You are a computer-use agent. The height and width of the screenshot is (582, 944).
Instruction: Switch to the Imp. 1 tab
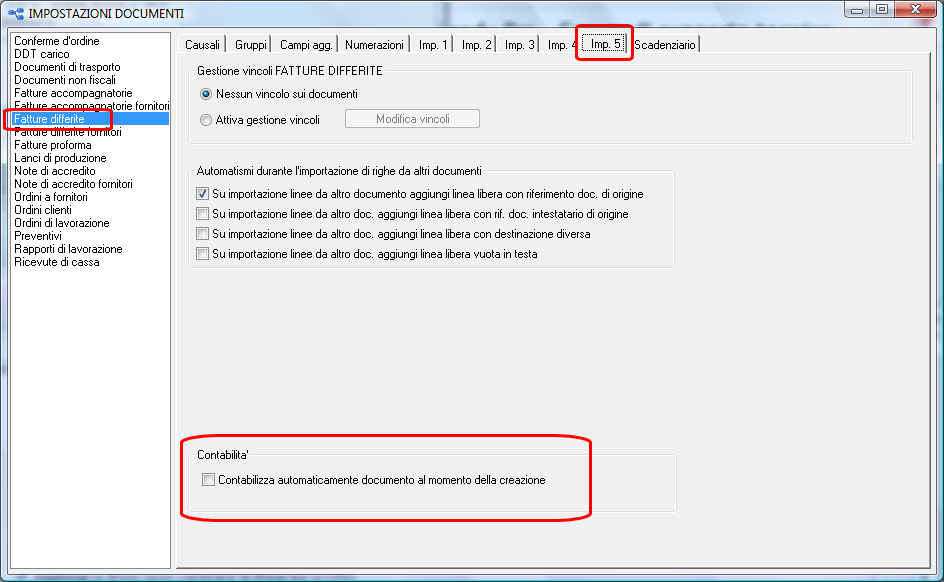tap(433, 45)
